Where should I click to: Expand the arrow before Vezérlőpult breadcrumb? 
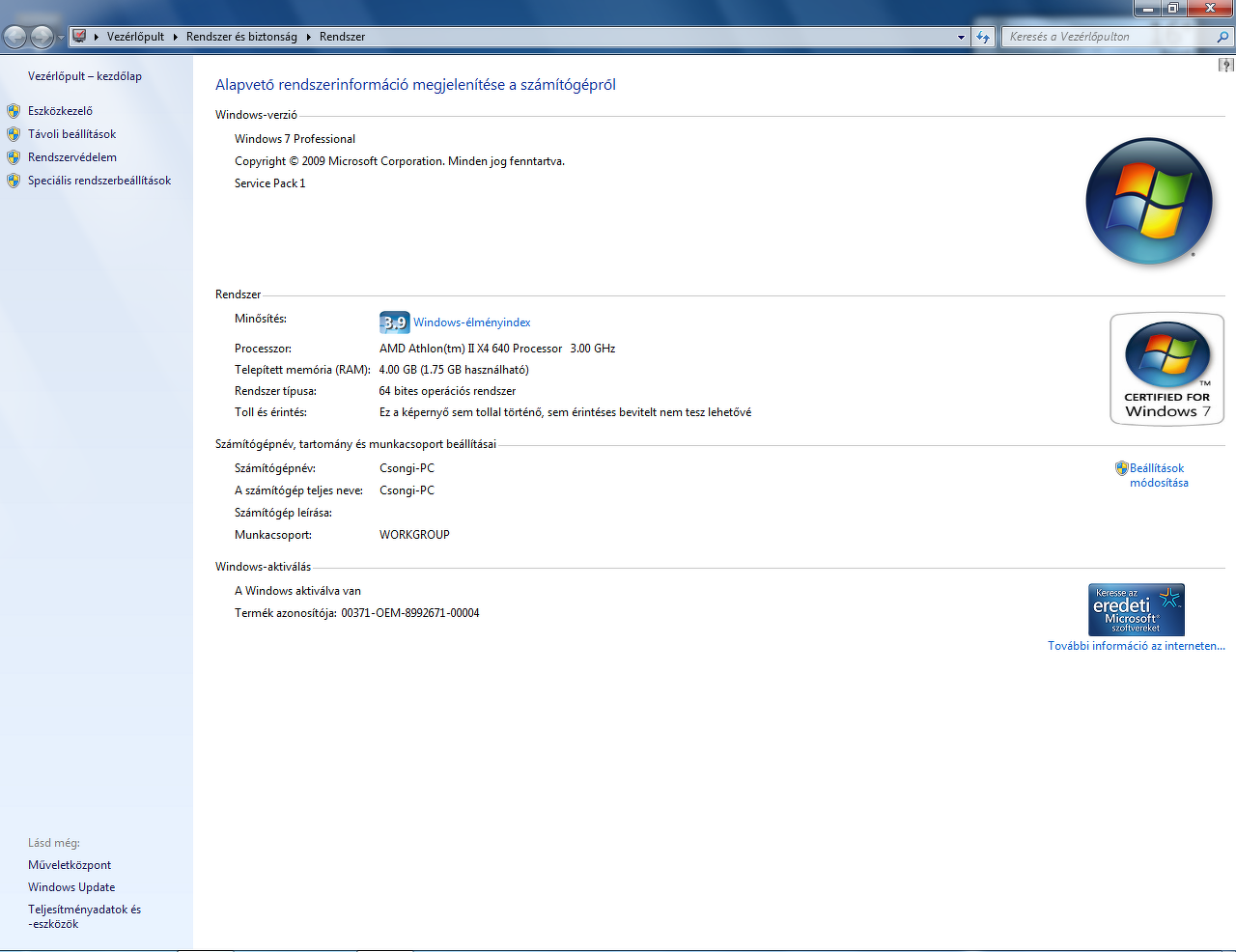point(97,37)
